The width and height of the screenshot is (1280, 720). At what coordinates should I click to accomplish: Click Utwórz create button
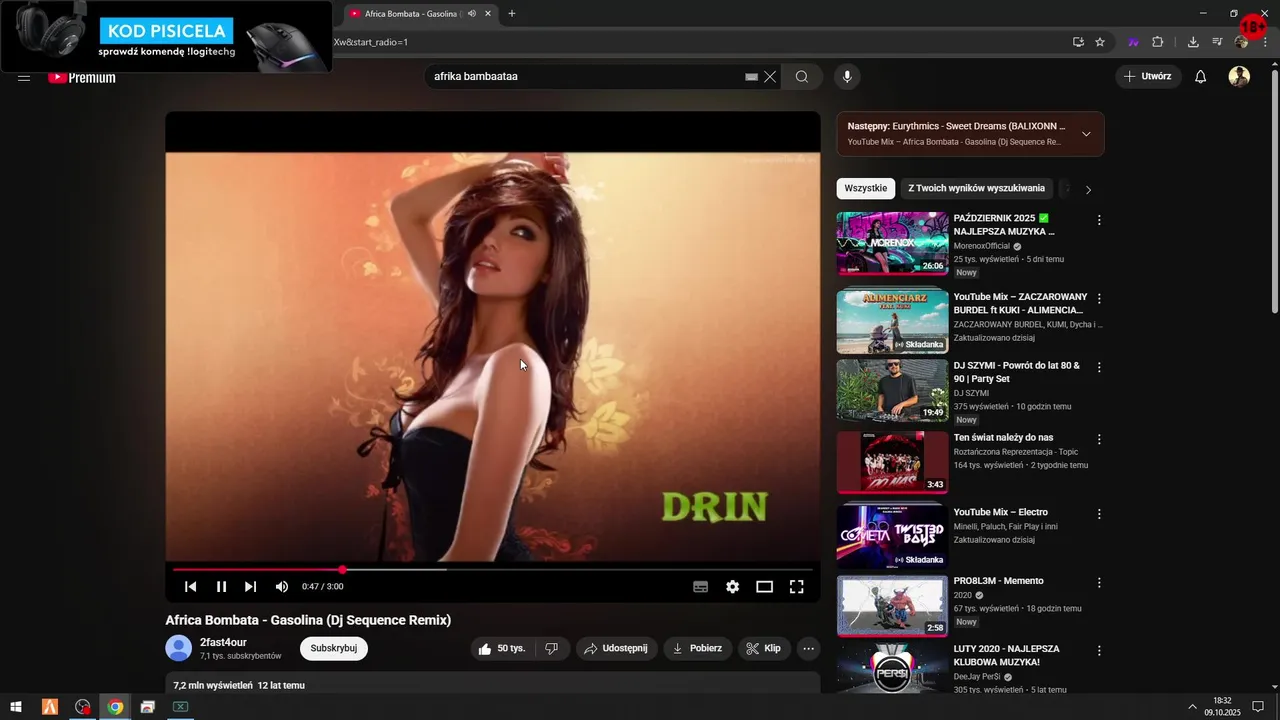click(1148, 77)
